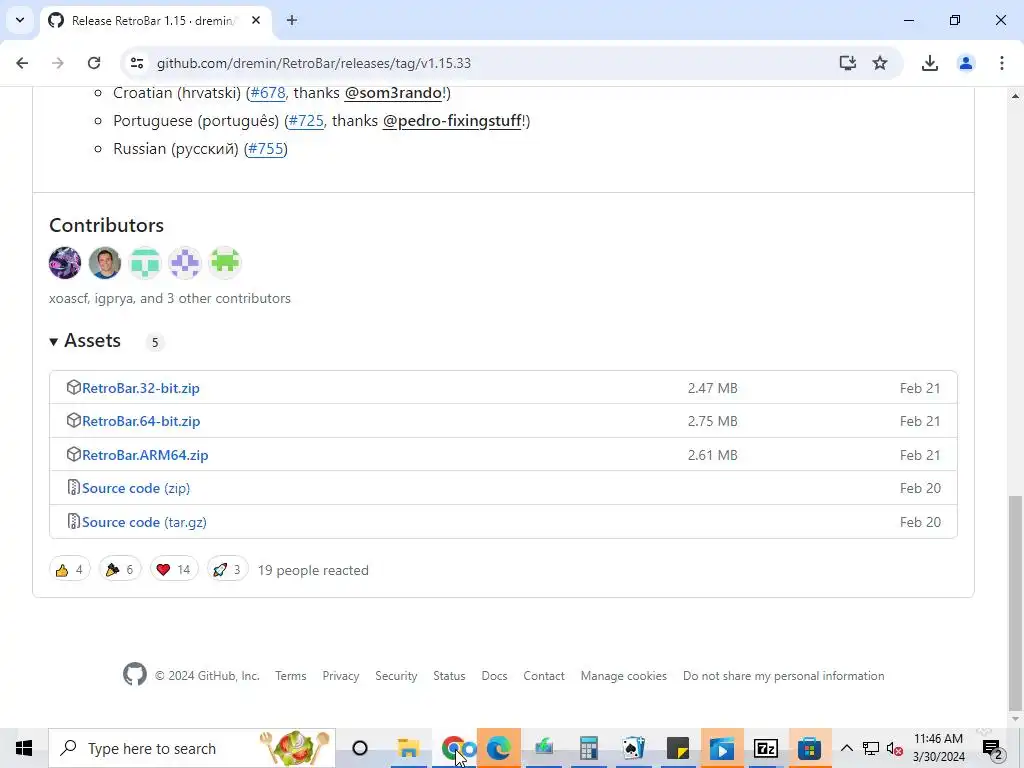
Task: Open the teal identicon contributor avatar
Action: click(145, 263)
